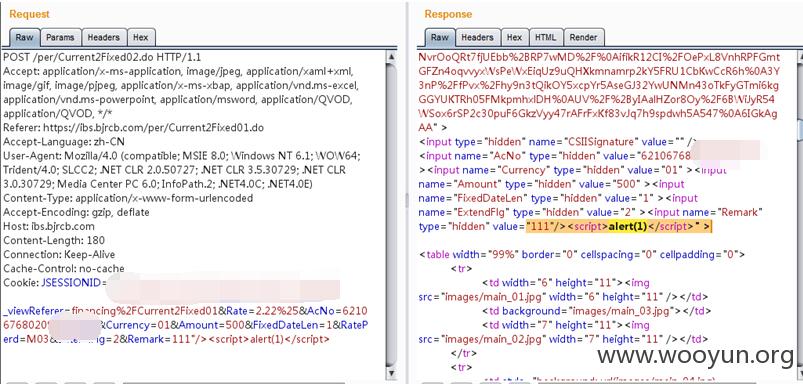Click the "Host: ibs.bjrcb.com" line
Image resolution: width=803 pixels, height=384 pixels.
49,226
